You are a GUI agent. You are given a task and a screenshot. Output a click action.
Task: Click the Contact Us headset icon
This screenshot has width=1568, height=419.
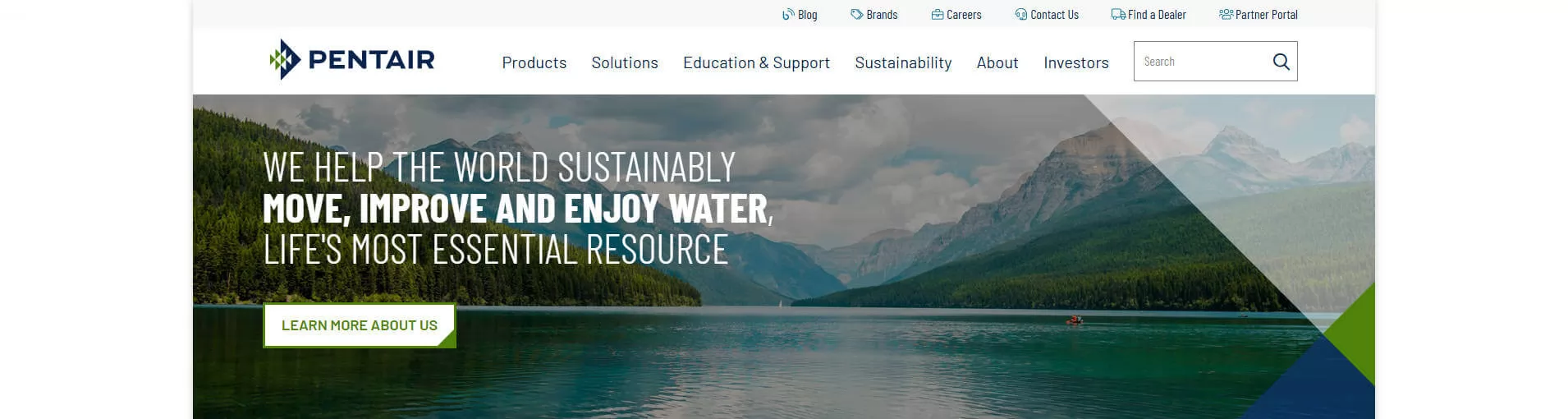[1020, 15]
